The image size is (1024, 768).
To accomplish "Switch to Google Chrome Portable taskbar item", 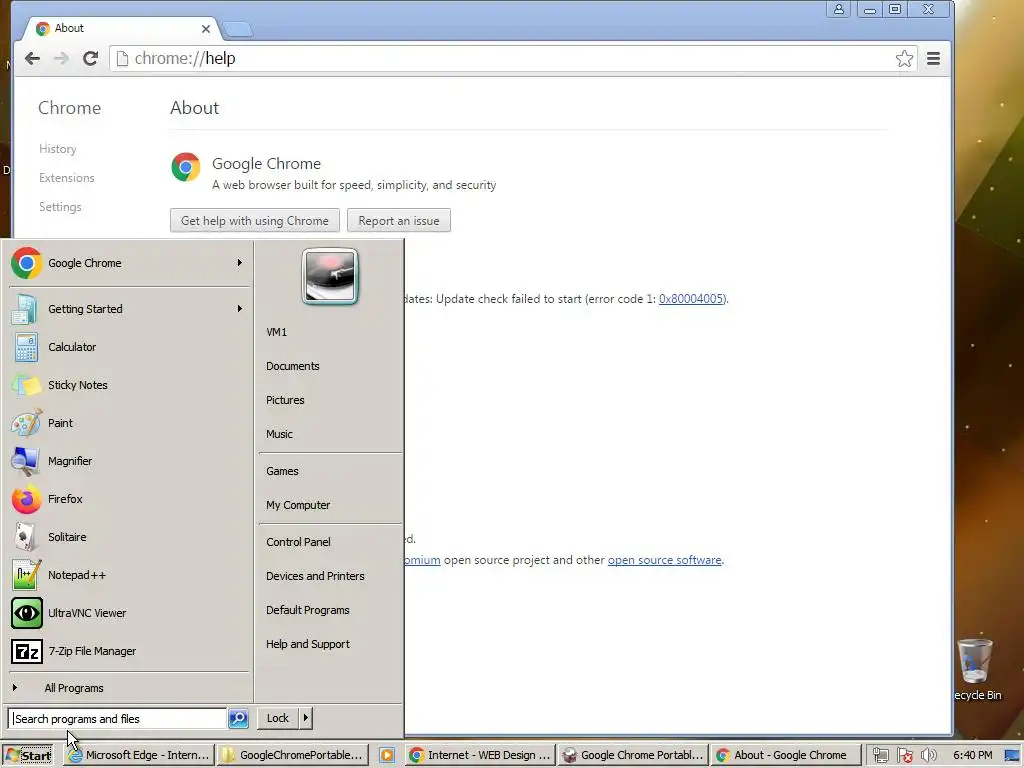I will click(633, 755).
